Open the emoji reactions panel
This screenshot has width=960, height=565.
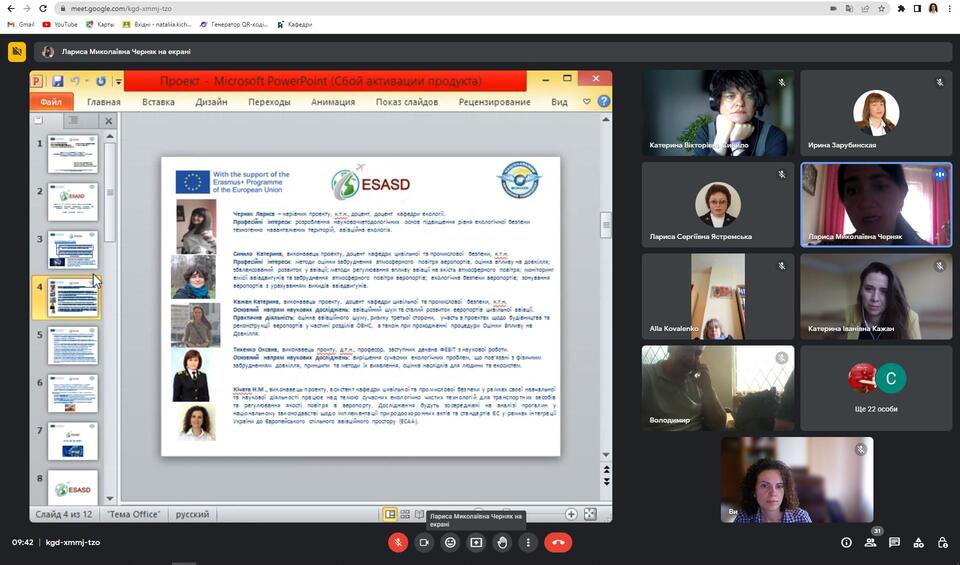coord(451,542)
